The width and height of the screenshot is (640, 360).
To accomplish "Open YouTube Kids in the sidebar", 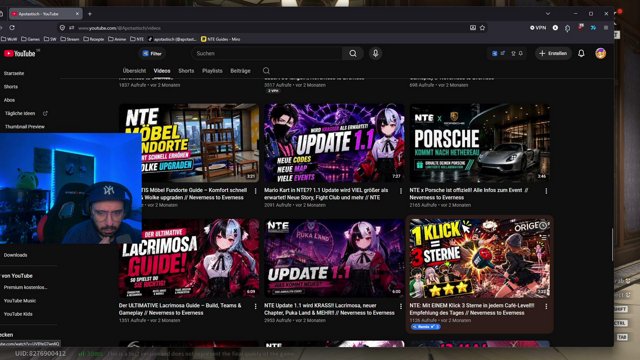I will click(18, 314).
